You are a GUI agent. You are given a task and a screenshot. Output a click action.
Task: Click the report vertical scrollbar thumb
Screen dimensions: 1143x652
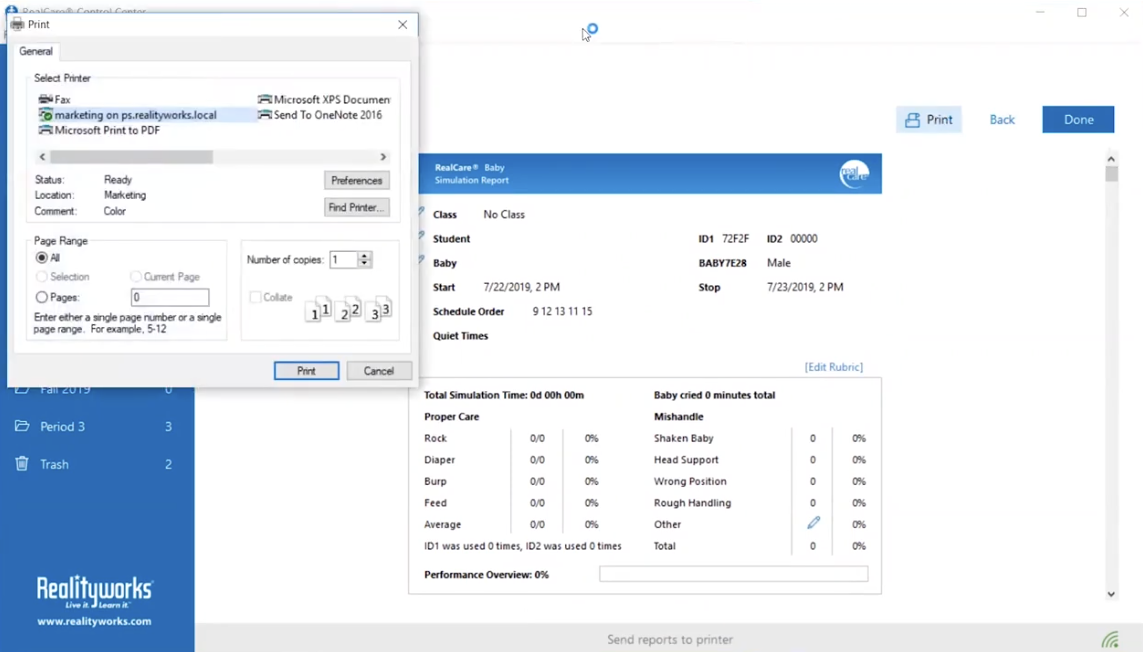click(1111, 174)
